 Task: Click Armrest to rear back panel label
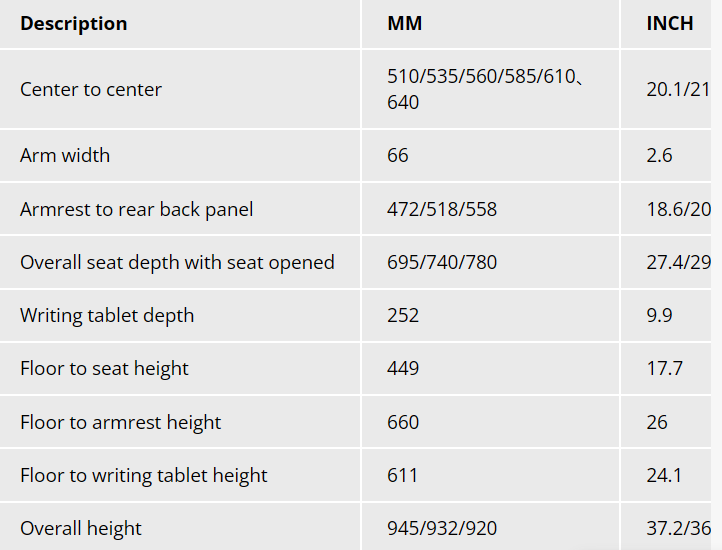point(136,209)
